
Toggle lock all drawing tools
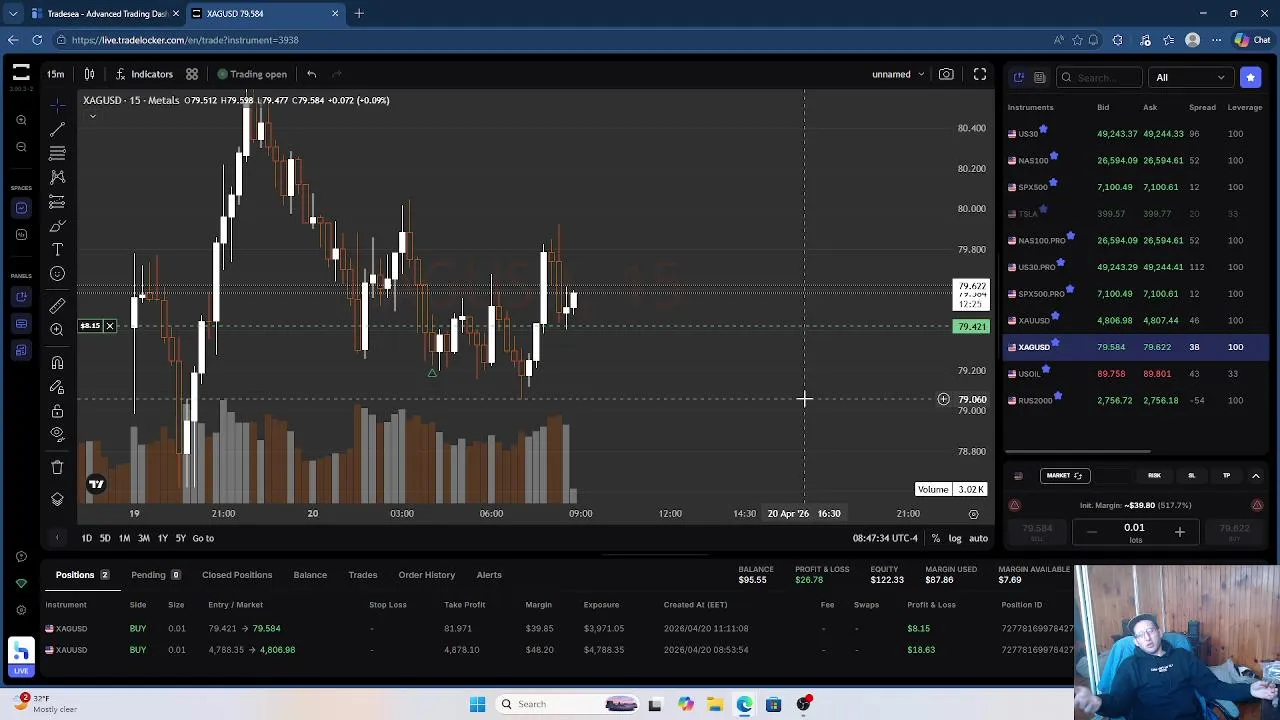(x=57, y=411)
